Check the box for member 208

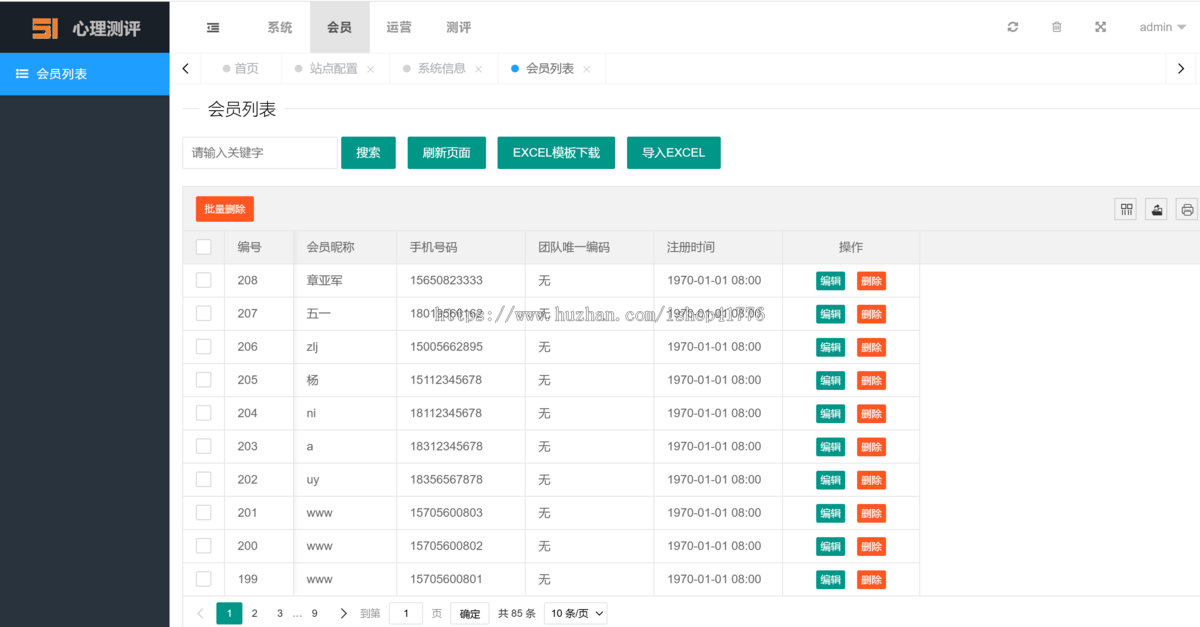click(x=204, y=280)
